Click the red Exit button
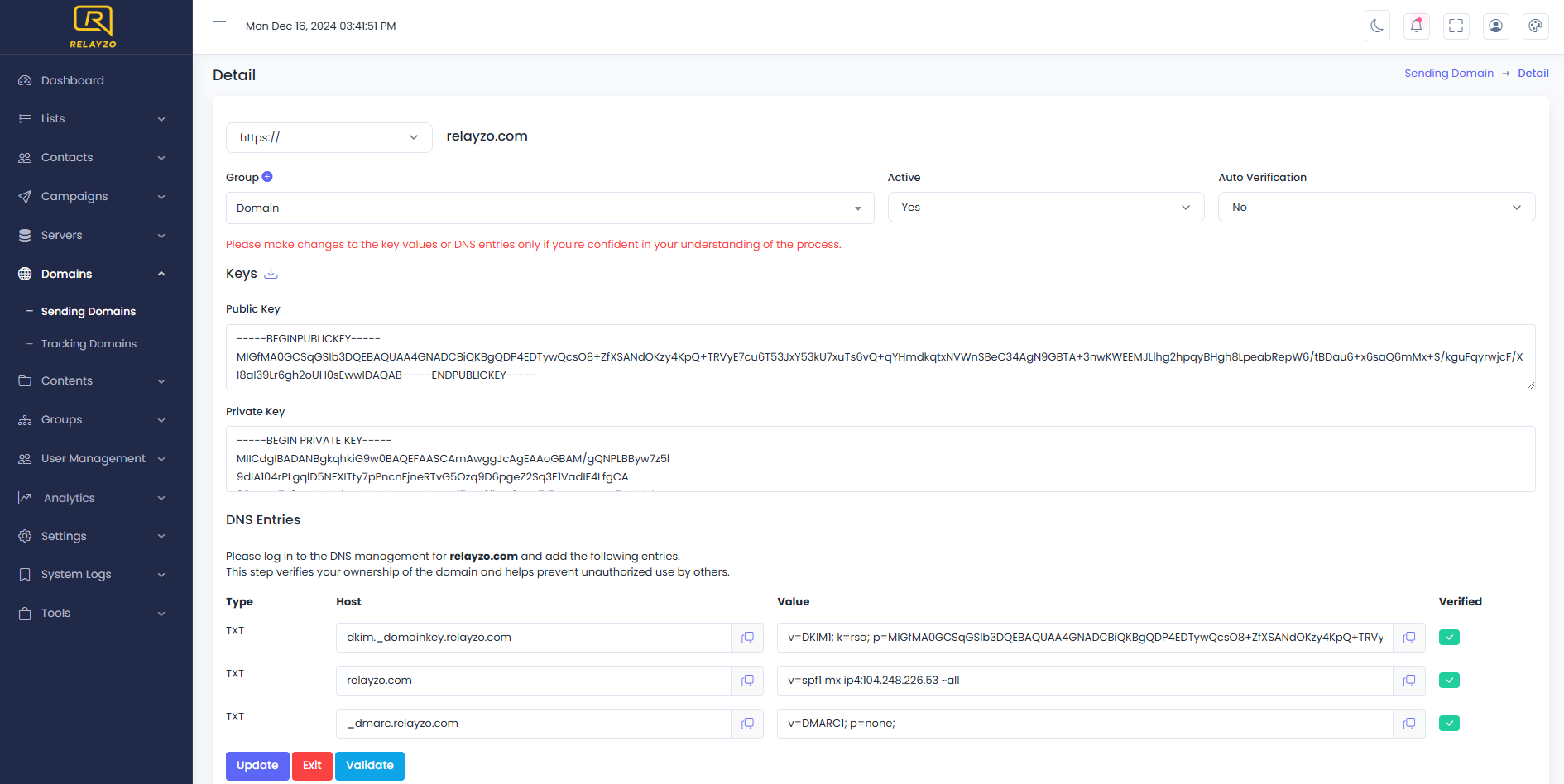The width and height of the screenshot is (1564, 784). point(312,766)
